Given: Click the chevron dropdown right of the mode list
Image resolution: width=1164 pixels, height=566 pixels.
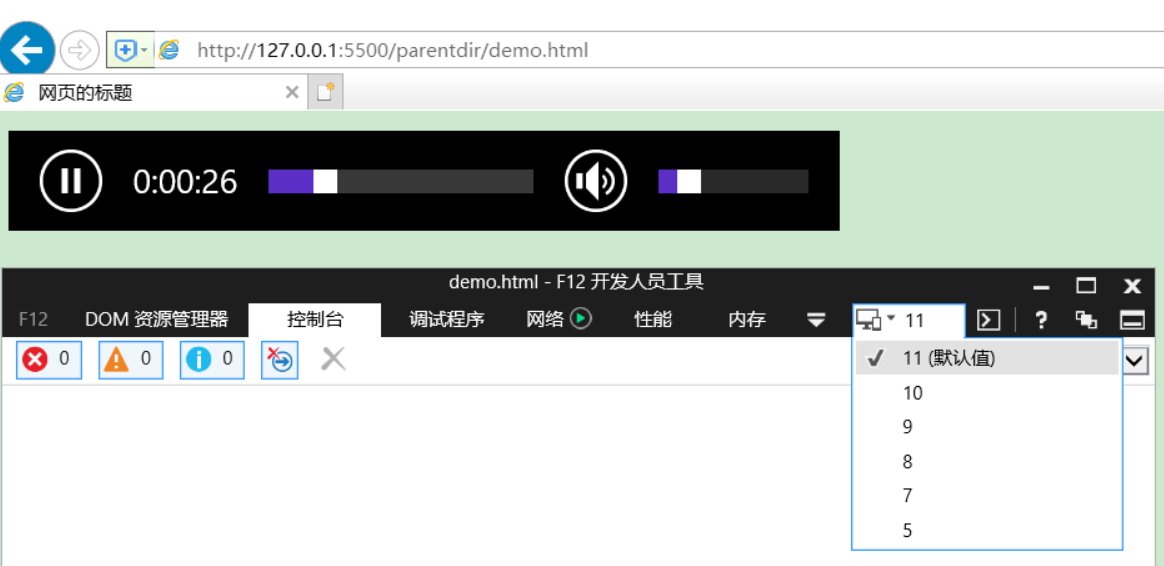Looking at the screenshot, I should [1135, 360].
